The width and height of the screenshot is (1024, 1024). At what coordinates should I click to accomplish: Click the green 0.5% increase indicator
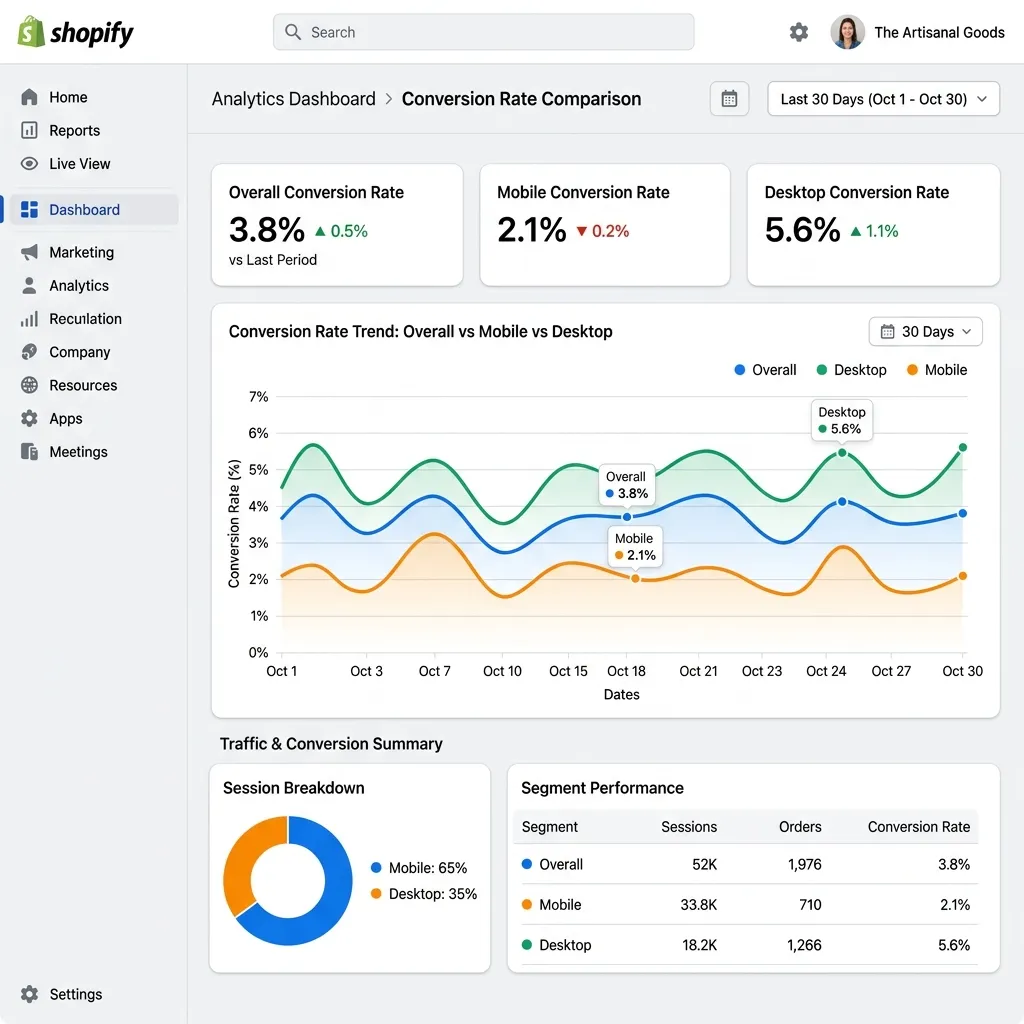342,231
